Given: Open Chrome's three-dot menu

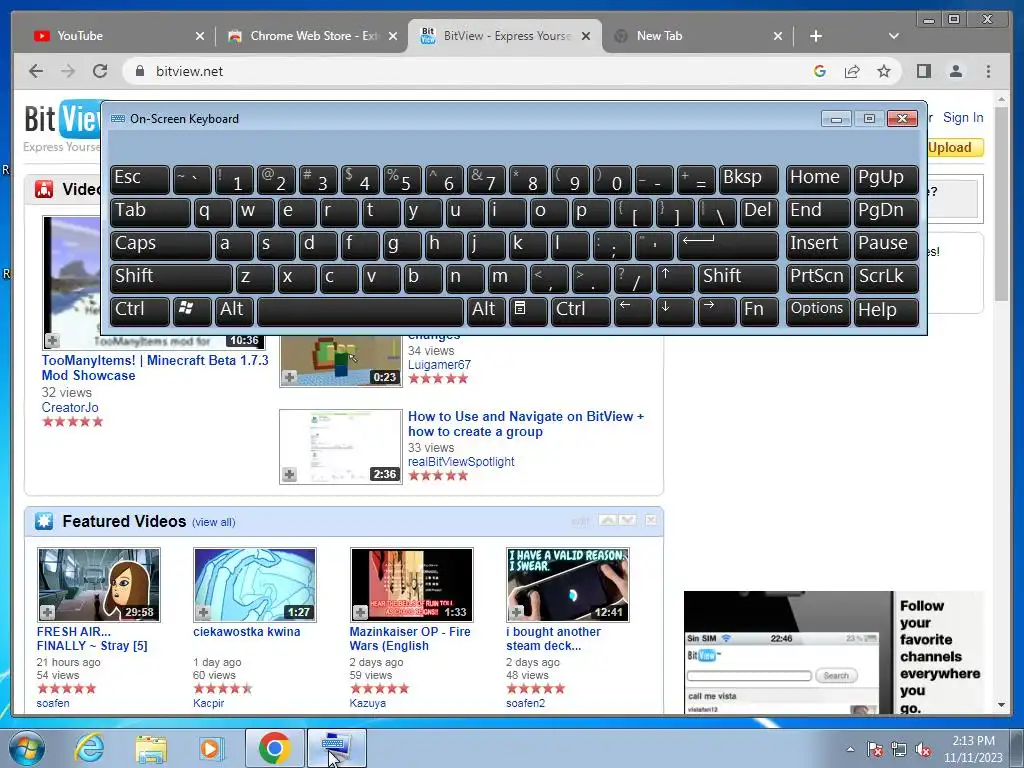Looking at the screenshot, I should pyautogui.click(x=988, y=71).
